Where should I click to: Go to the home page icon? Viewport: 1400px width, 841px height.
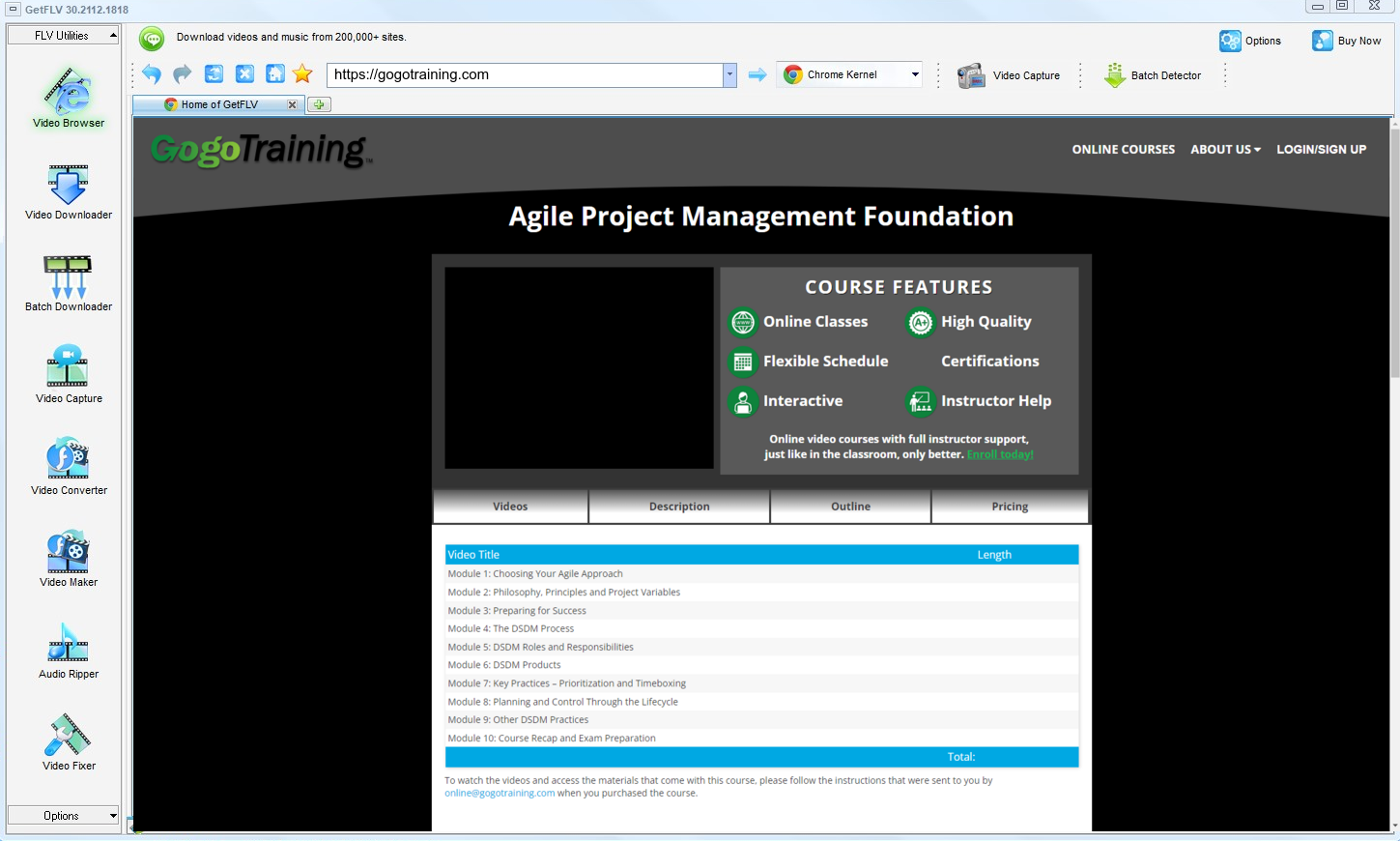275,74
